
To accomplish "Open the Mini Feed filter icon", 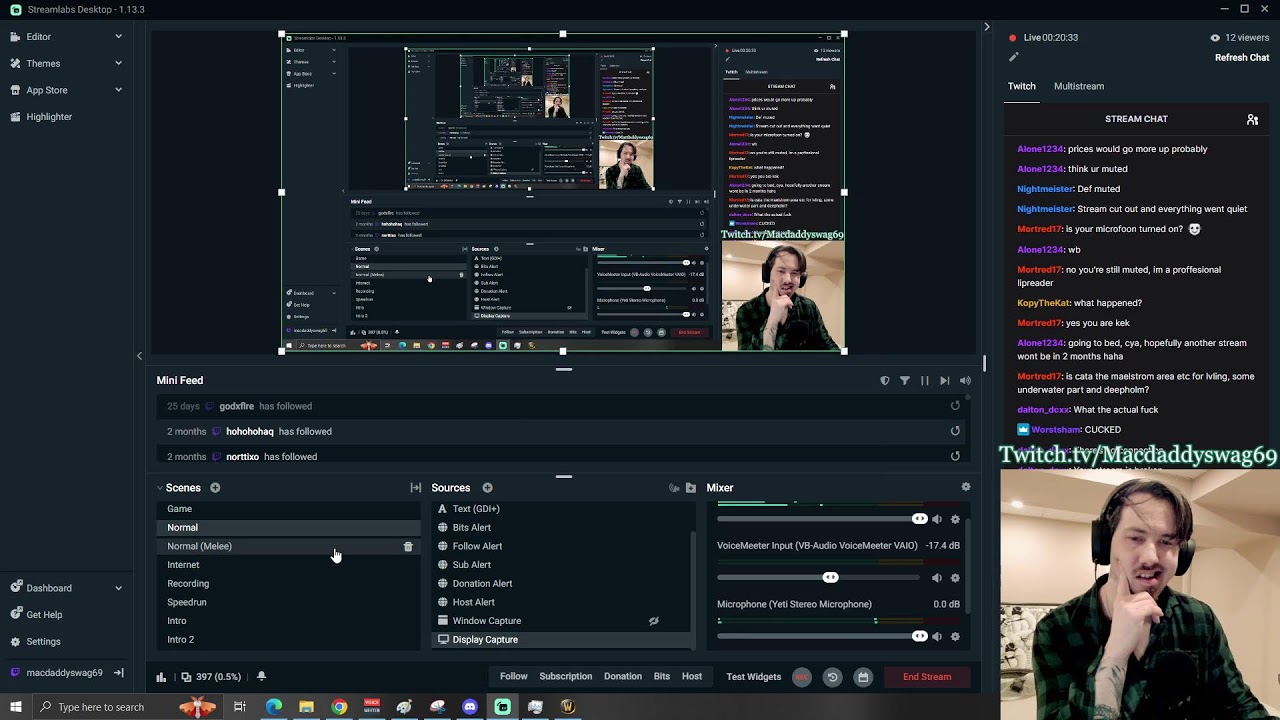I will [904, 381].
